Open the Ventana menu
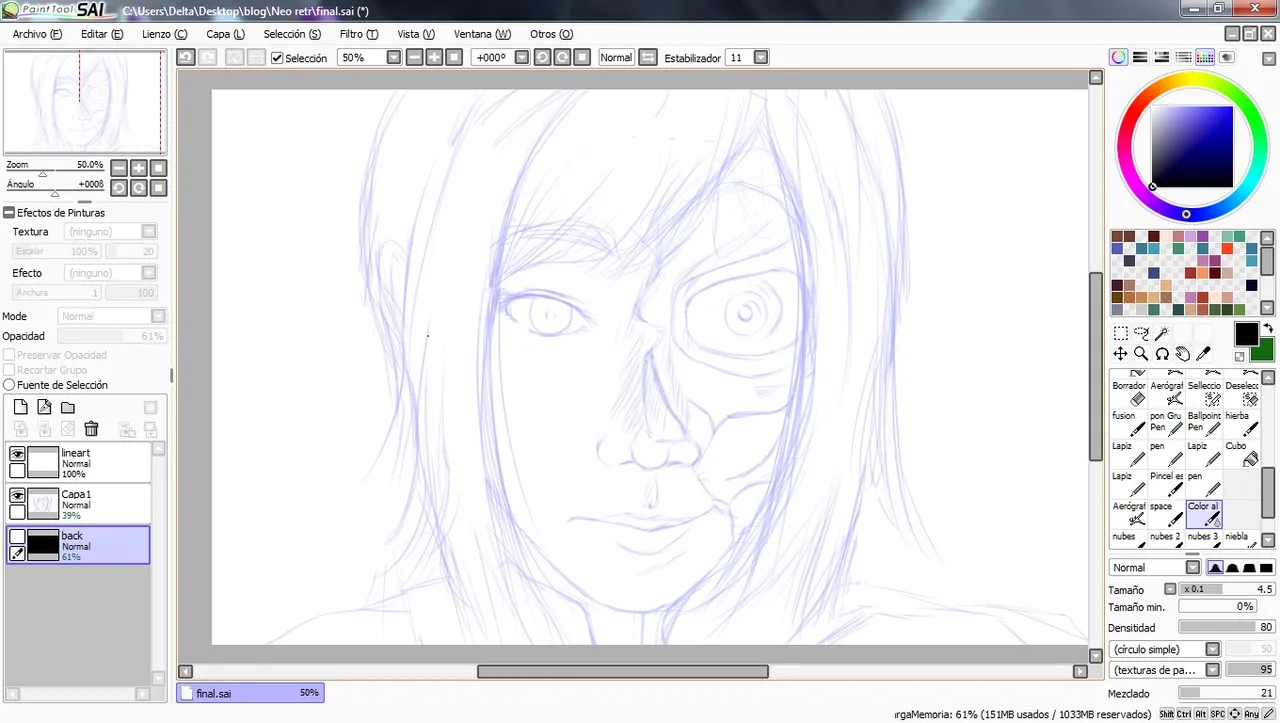The image size is (1280, 723). tap(482, 34)
